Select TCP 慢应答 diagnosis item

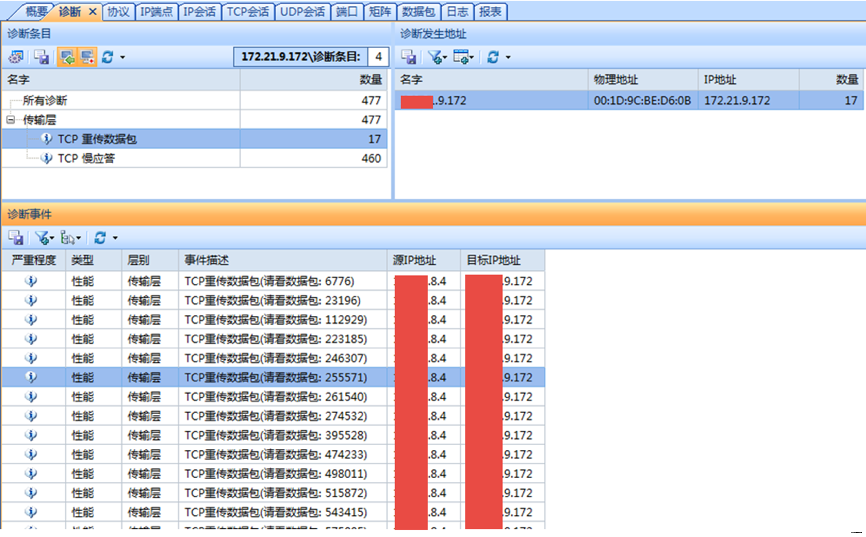194,158
